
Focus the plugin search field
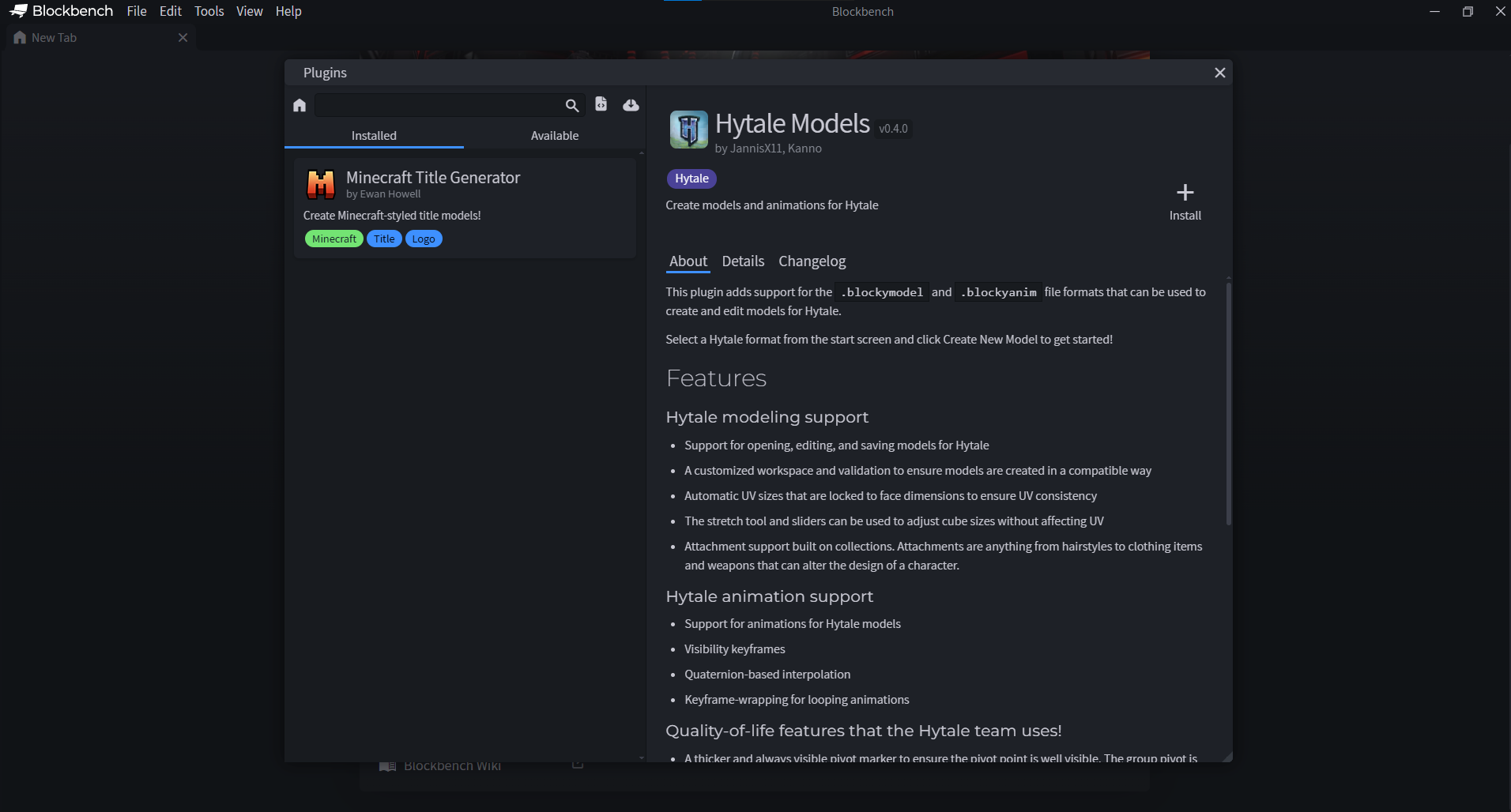(x=439, y=105)
